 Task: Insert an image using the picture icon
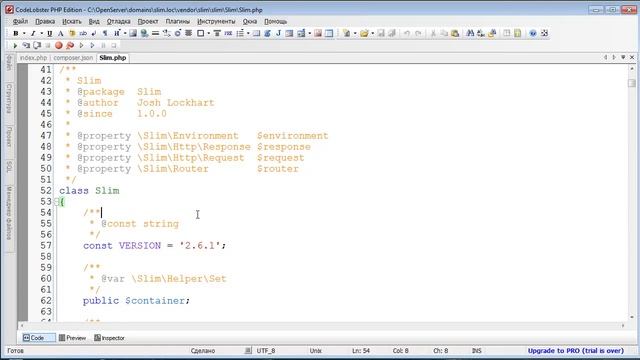133,33
